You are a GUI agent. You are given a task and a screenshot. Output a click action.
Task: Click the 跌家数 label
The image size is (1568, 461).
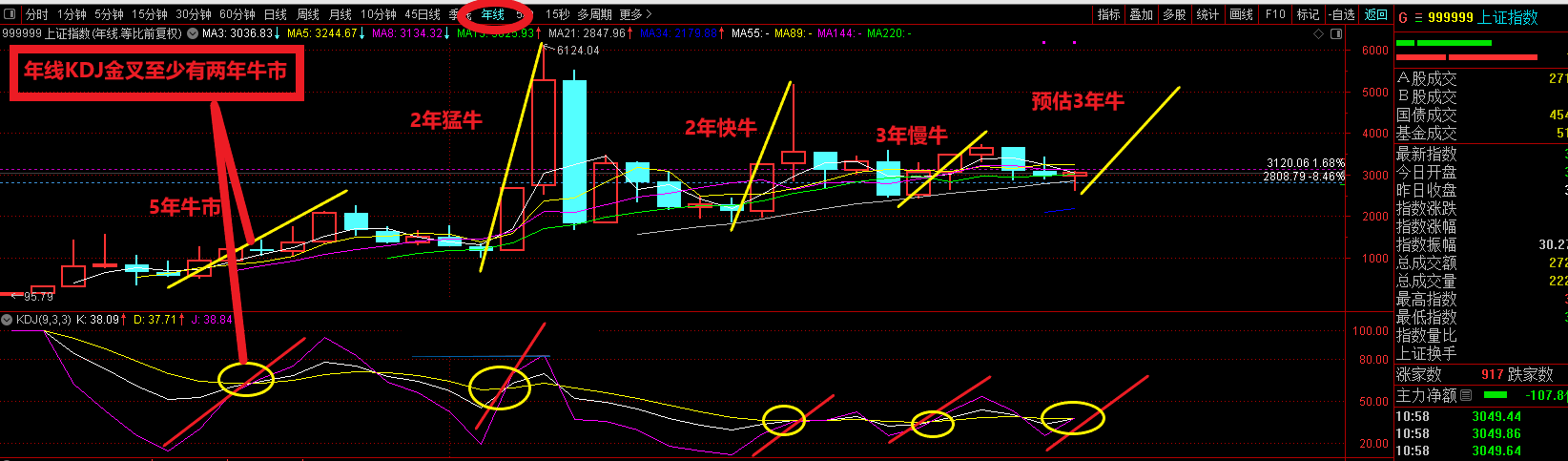click(1531, 374)
